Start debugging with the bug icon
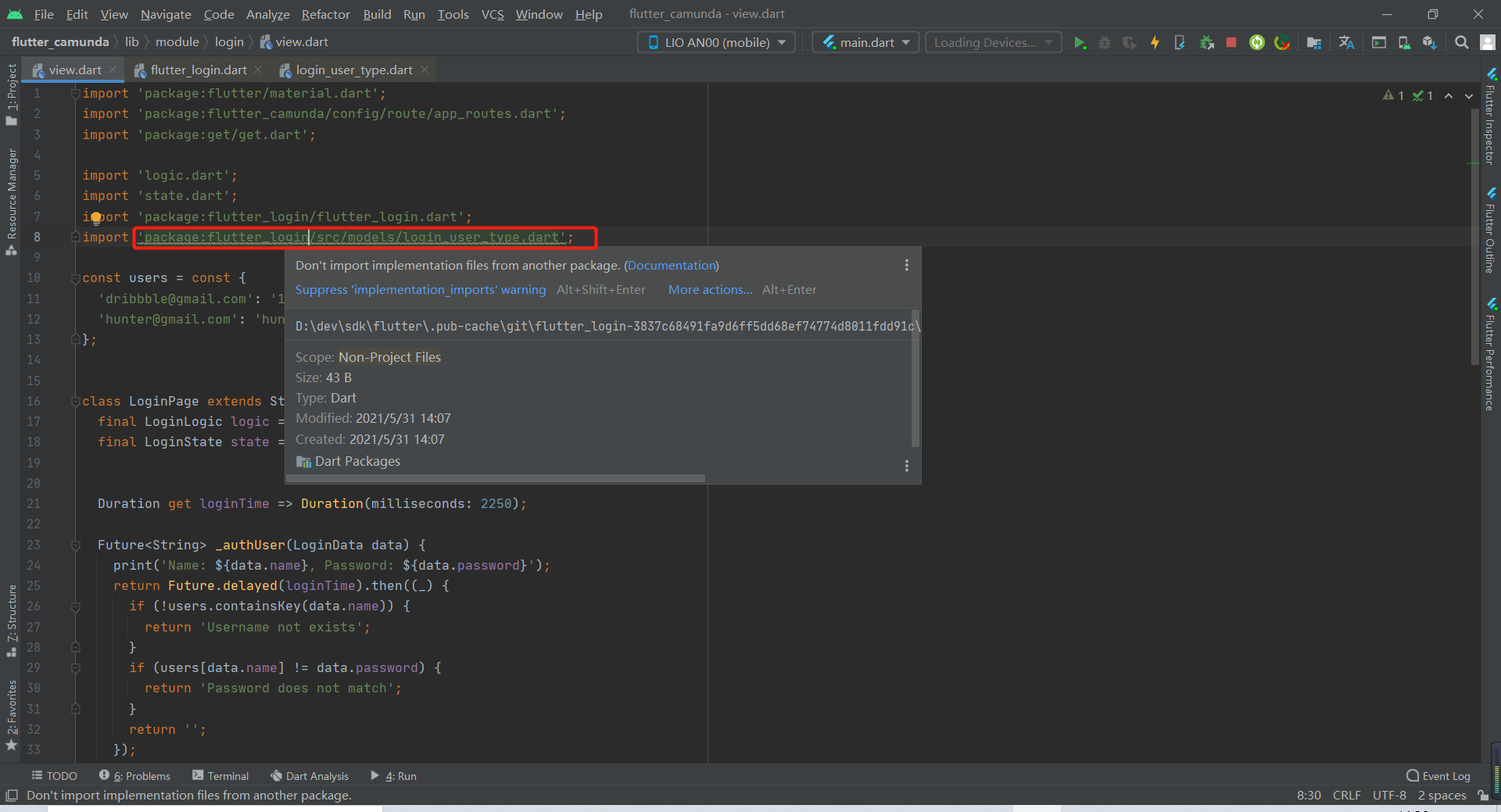This screenshot has width=1501, height=812. pyautogui.click(x=1105, y=42)
